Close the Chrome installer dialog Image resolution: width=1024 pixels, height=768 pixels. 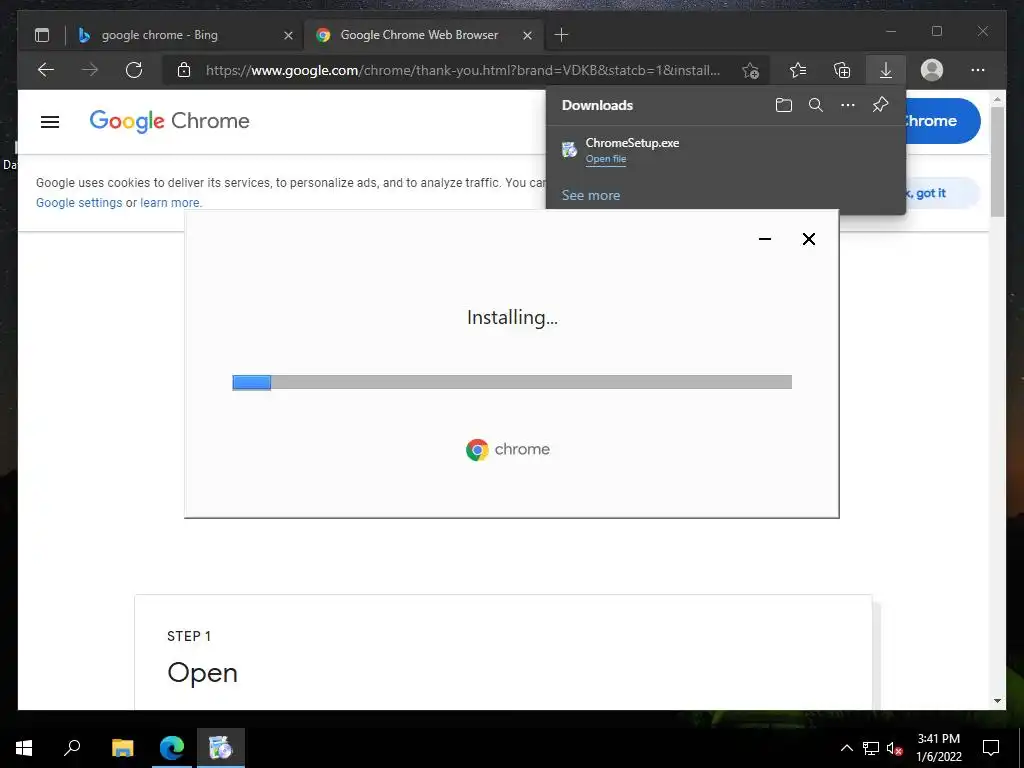pos(808,239)
